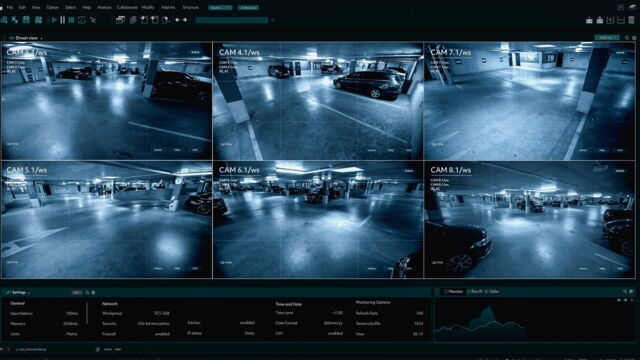Open the Select menu
Image resolution: width=640 pixels, height=360 pixels.
tap(70, 7)
